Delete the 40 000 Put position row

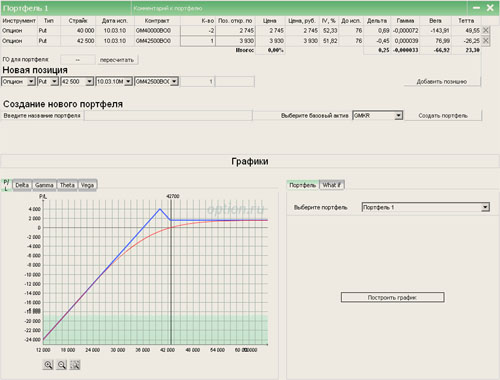coord(486,30)
